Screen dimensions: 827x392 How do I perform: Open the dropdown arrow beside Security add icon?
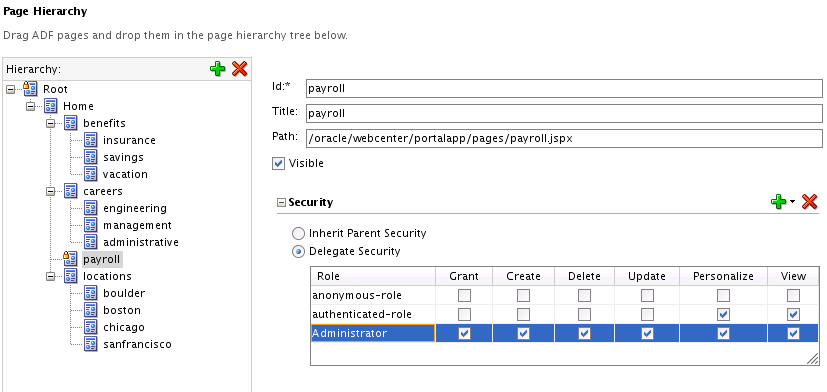click(792, 202)
